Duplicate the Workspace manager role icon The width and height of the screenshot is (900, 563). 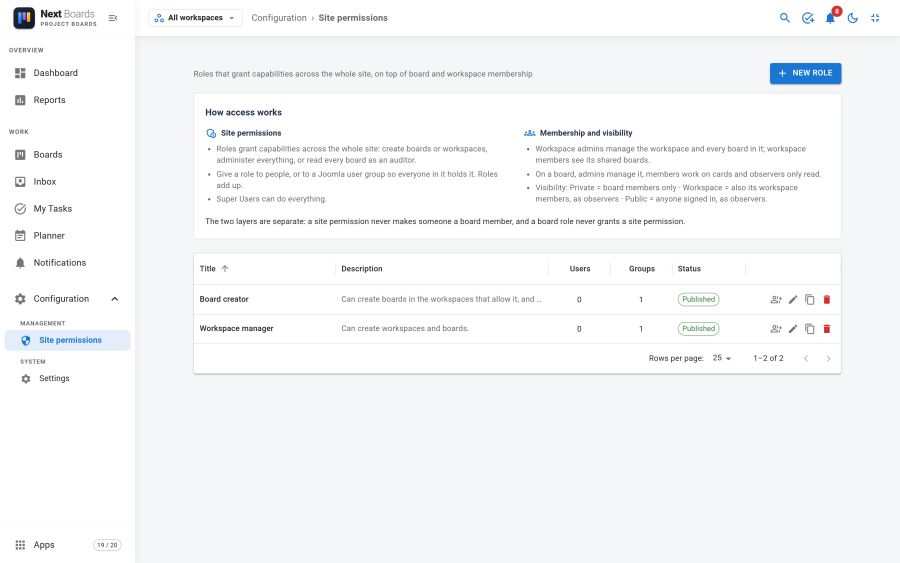coord(810,329)
